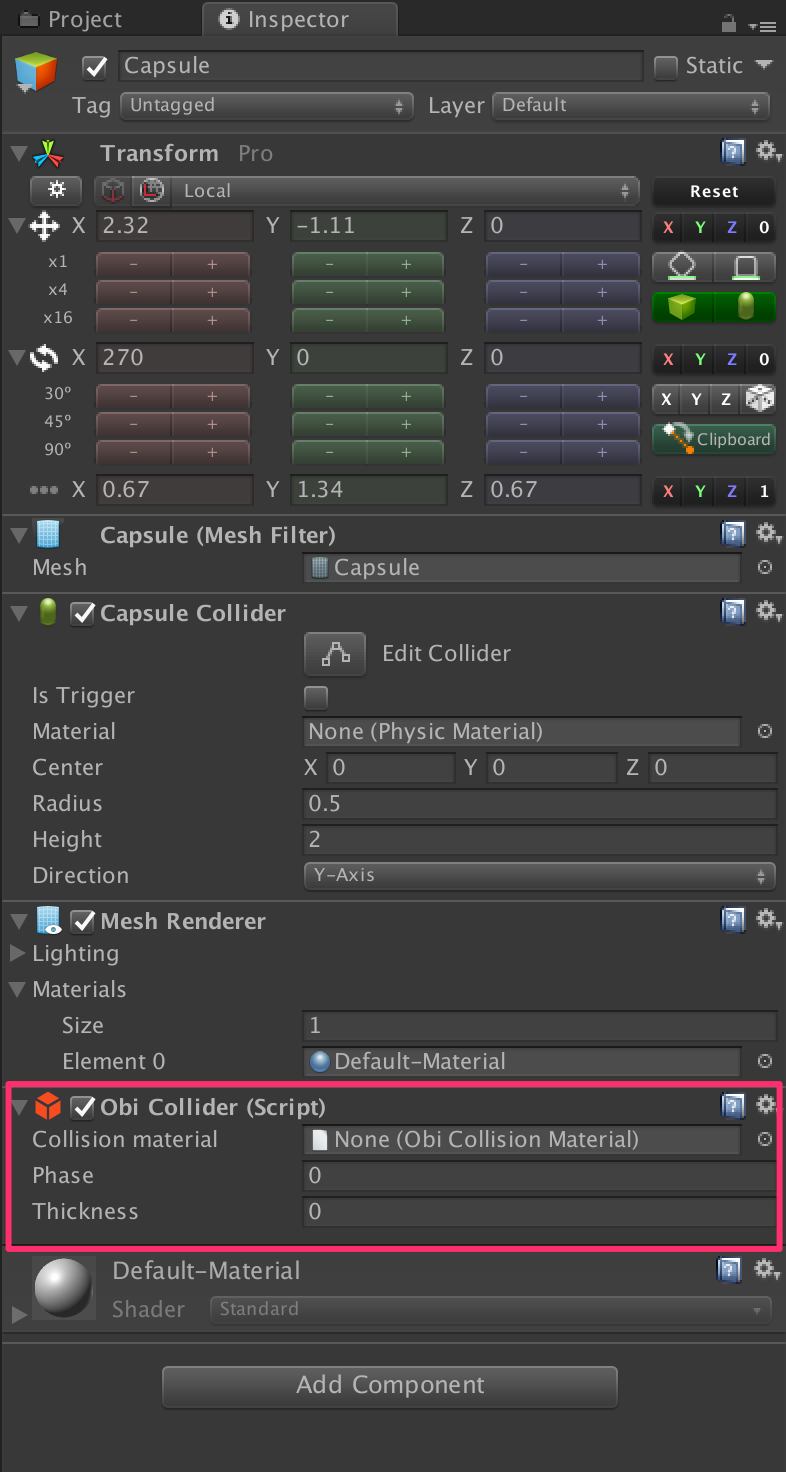Open the Direction Y-Axis dropdown

click(x=539, y=876)
